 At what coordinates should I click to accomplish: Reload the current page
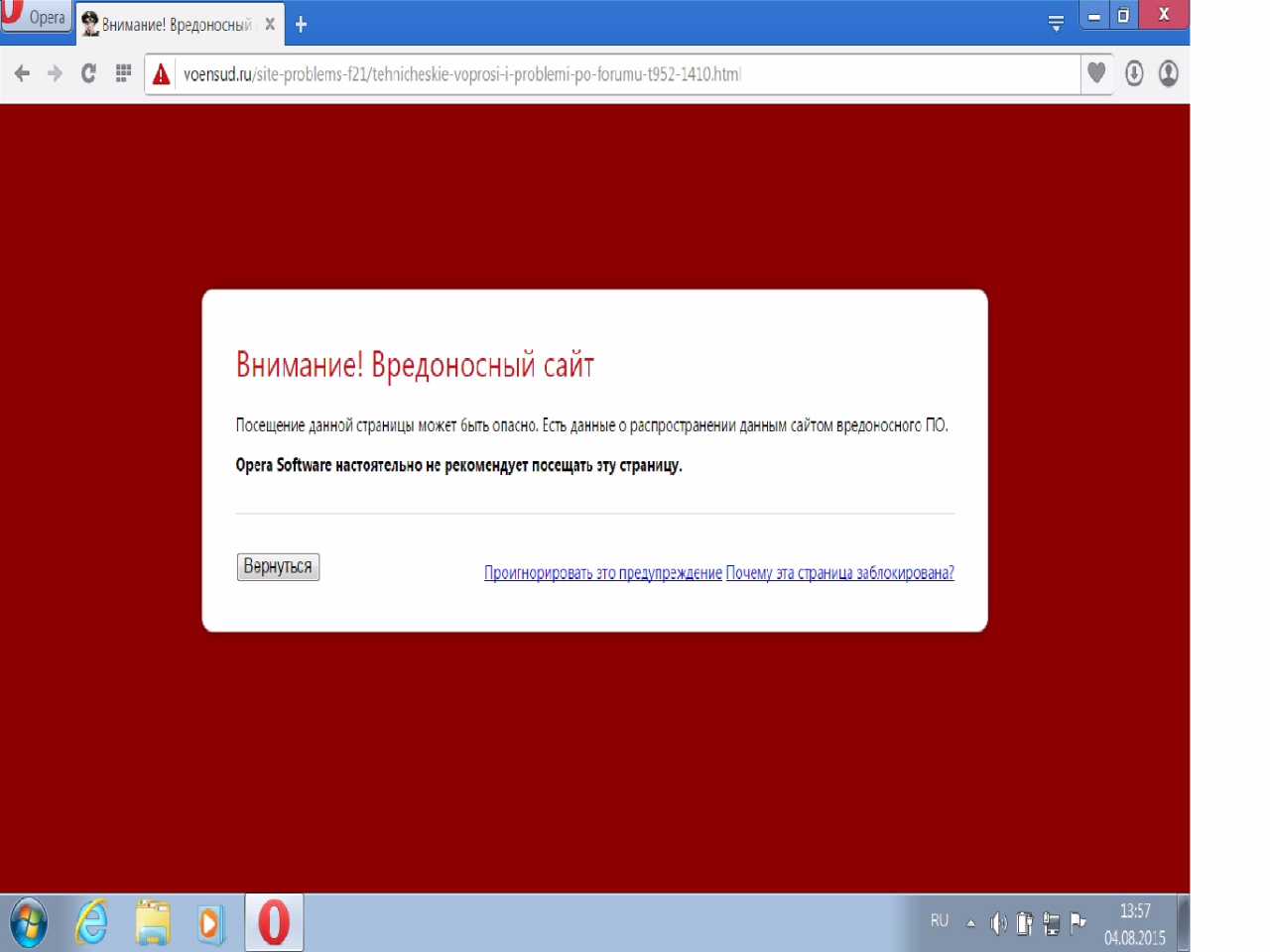tap(88, 73)
